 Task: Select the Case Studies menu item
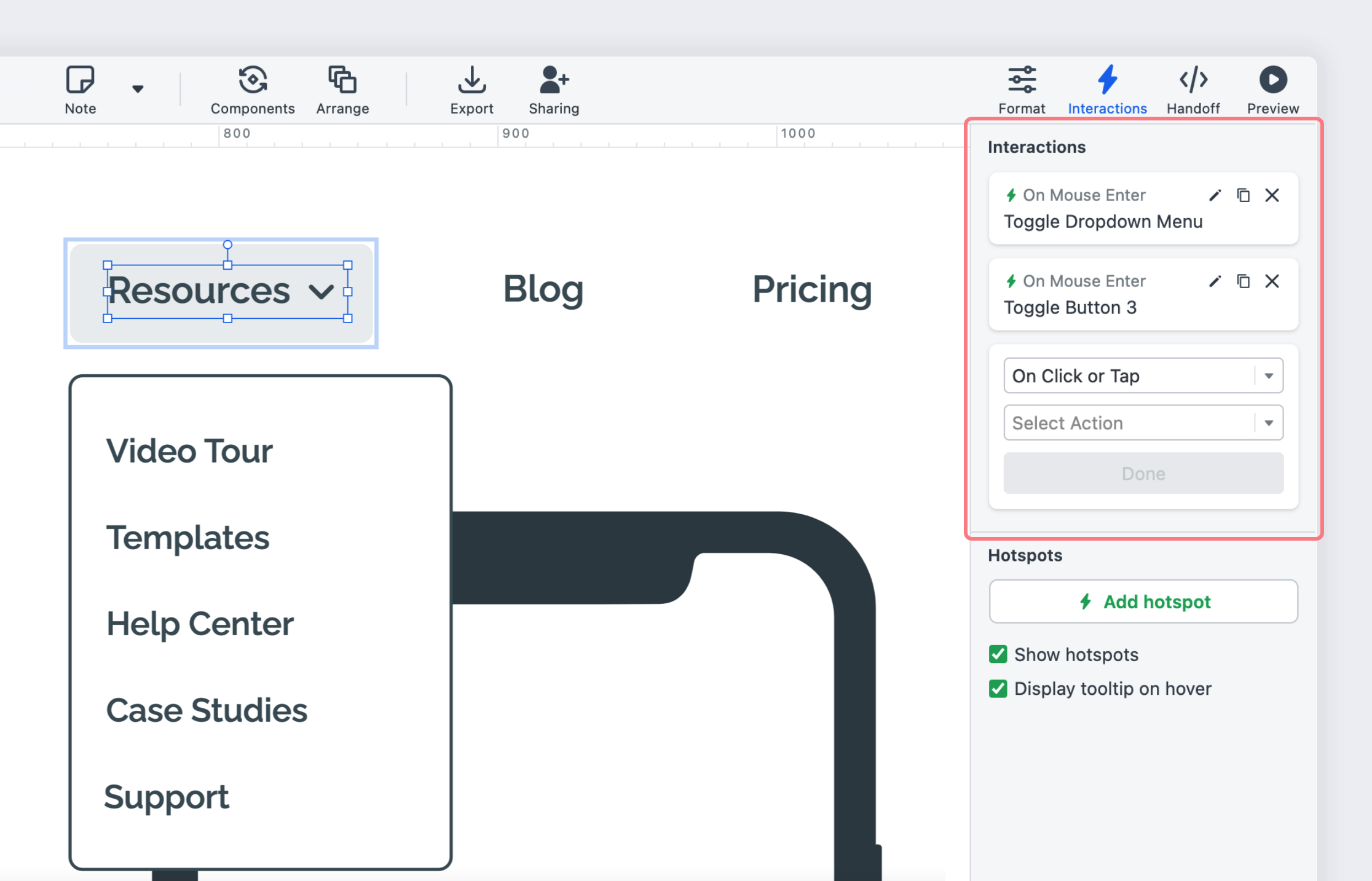point(207,710)
